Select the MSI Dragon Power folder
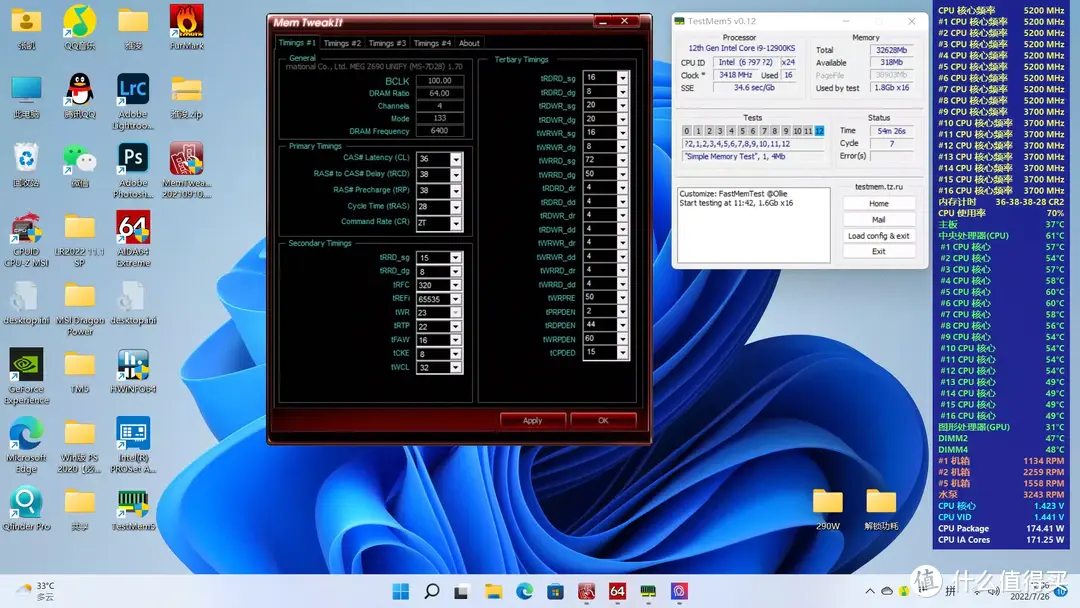Viewport: 1080px width, 608px height. click(79, 308)
